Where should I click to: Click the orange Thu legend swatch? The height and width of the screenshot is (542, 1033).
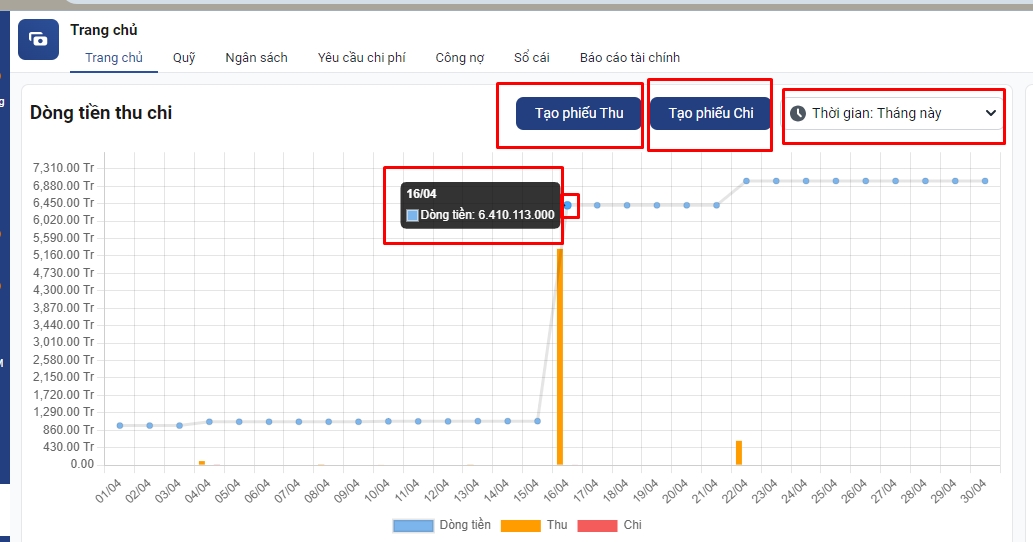point(520,525)
